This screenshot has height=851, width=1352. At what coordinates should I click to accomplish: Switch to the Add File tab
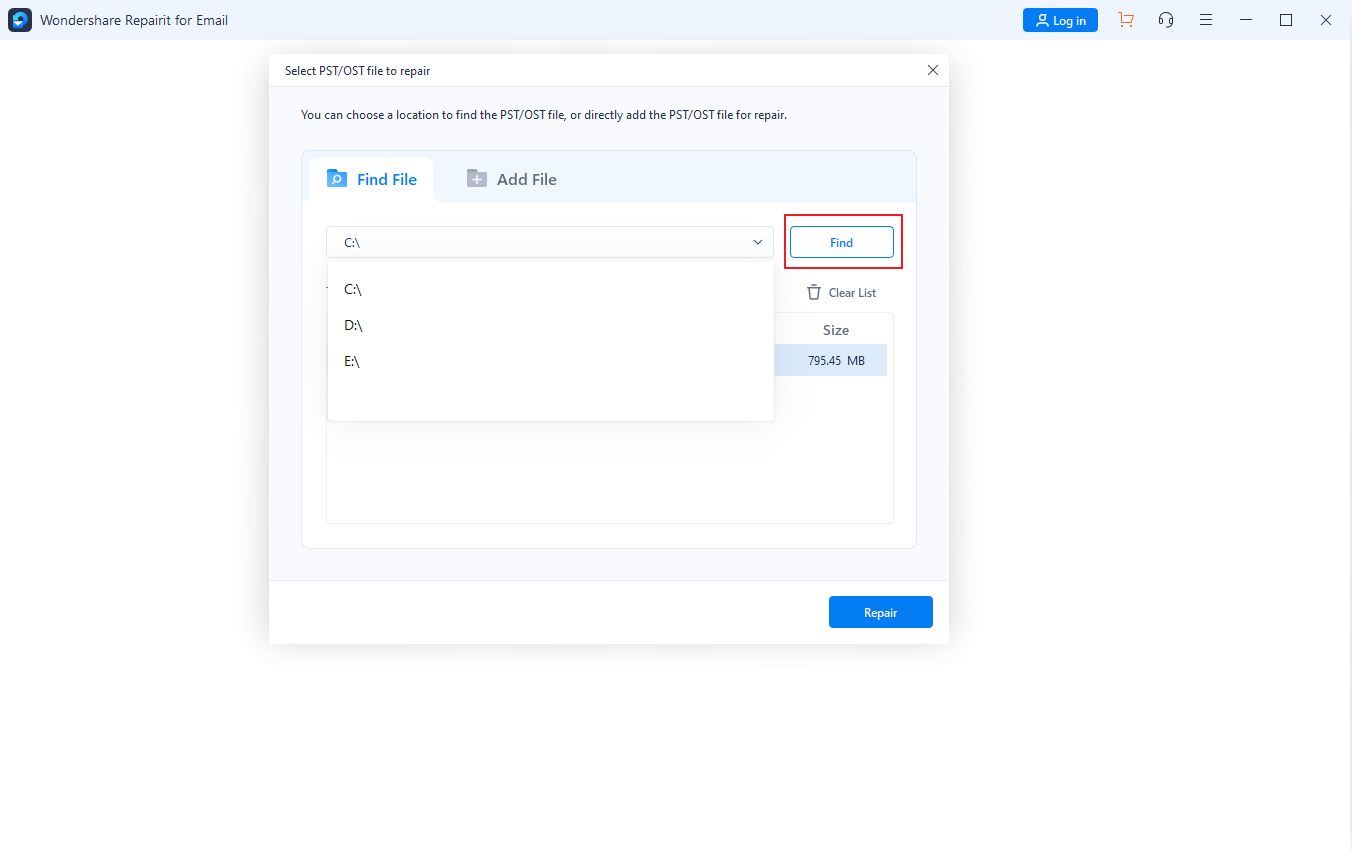click(x=512, y=180)
